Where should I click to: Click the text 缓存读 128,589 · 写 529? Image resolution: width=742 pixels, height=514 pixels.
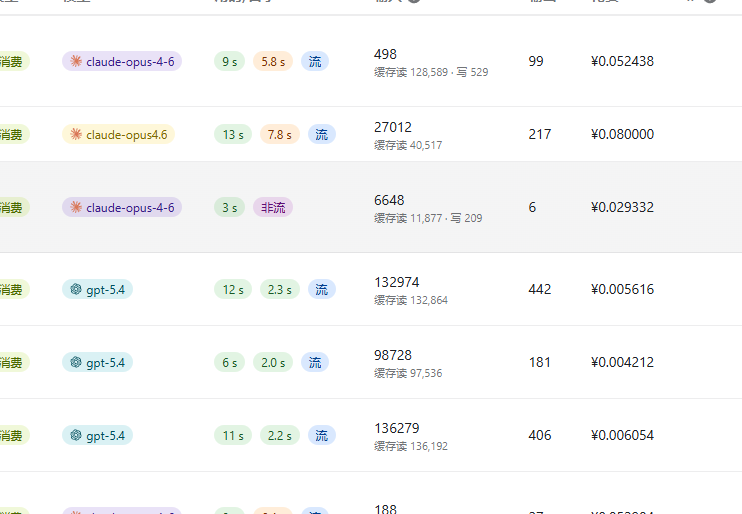431,72
